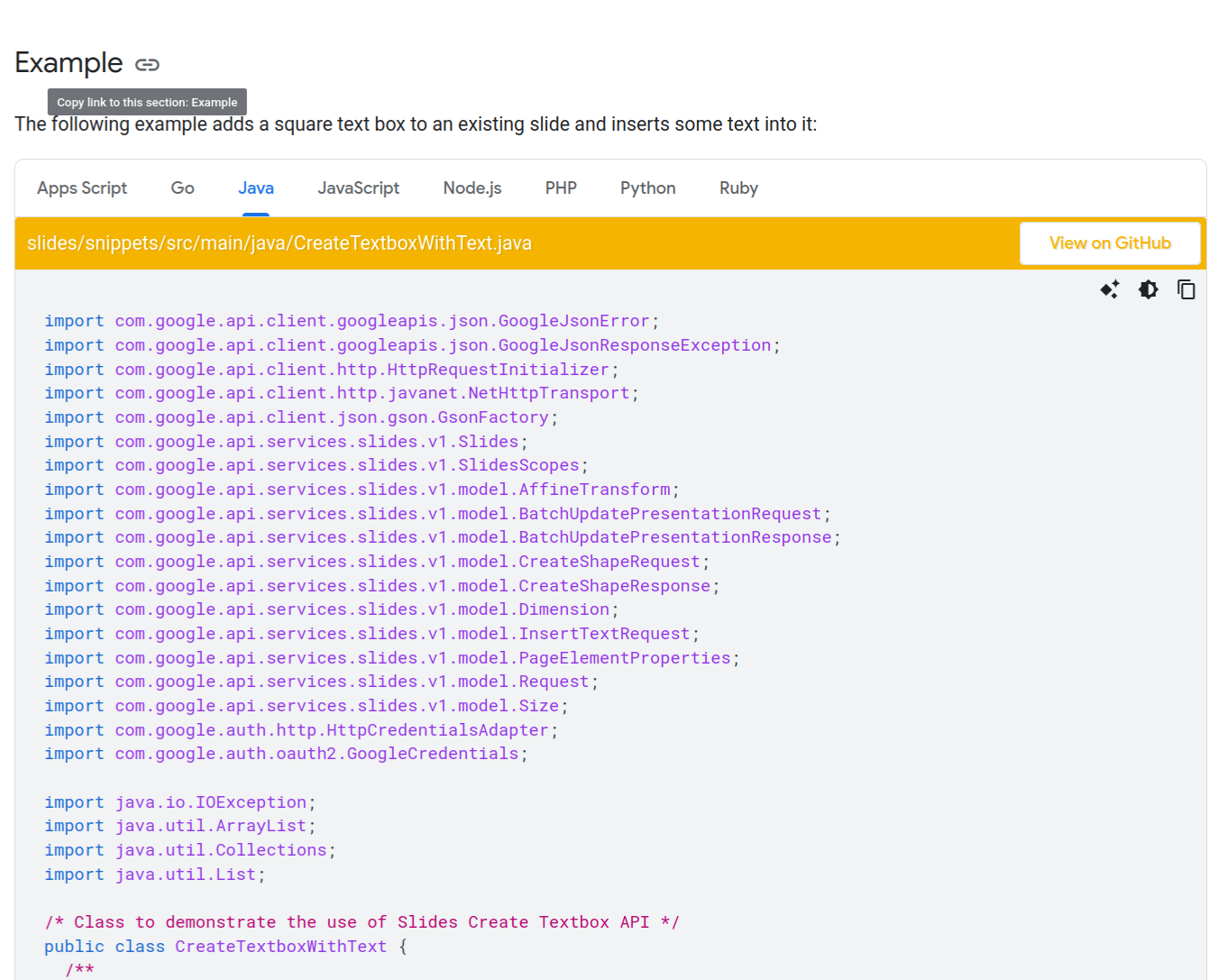
Task: Toggle dark code theme
Action: point(1148,289)
